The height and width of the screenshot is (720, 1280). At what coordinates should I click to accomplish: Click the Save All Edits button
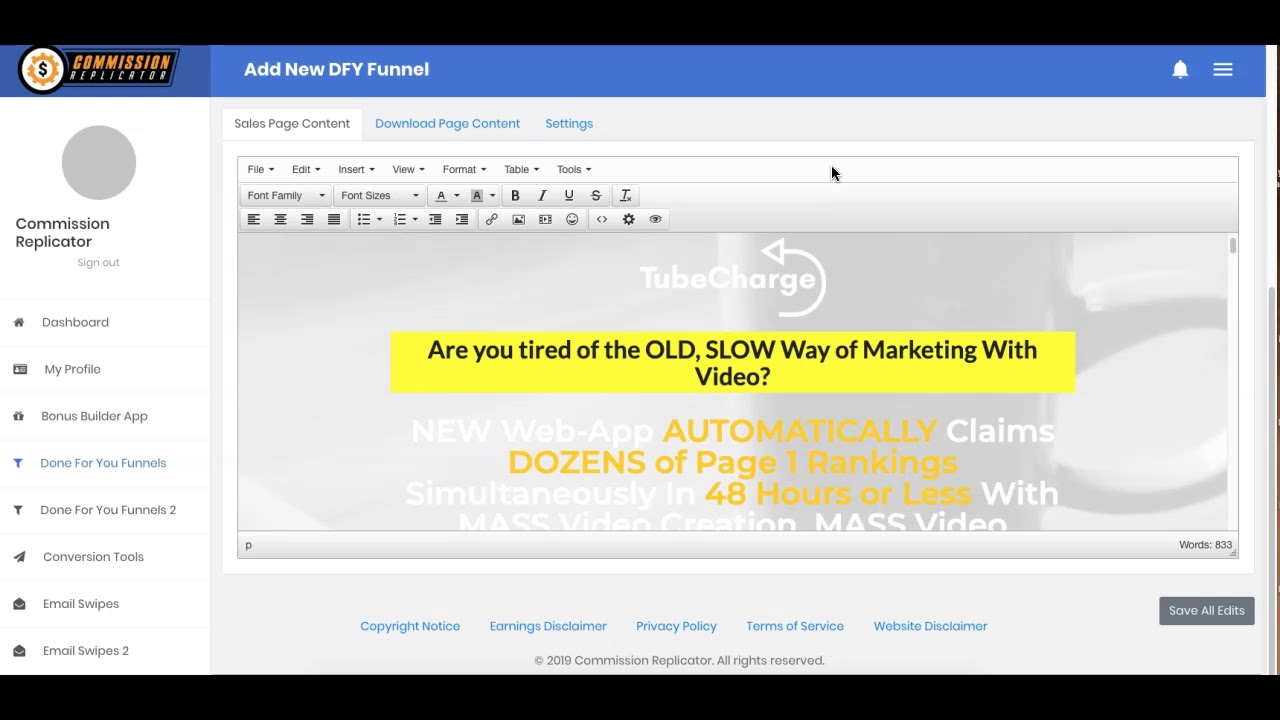pyautogui.click(x=1207, y=611)
